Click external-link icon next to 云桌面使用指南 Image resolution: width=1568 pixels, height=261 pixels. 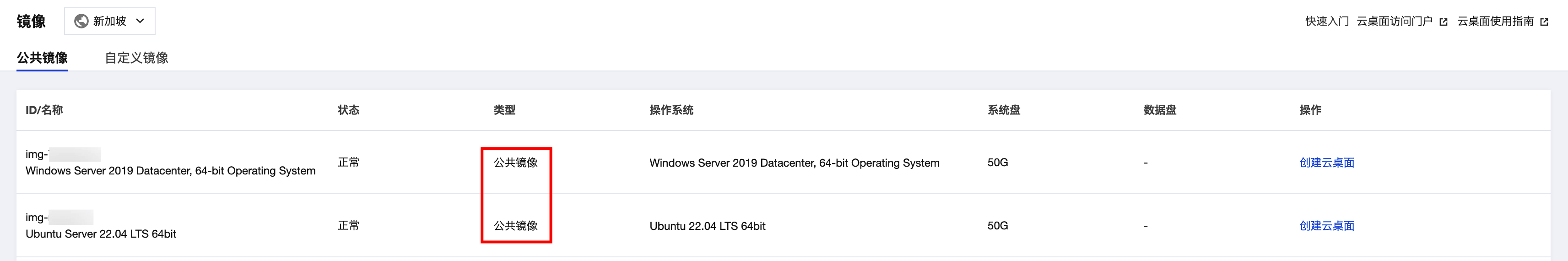(x=1544, y=22)
